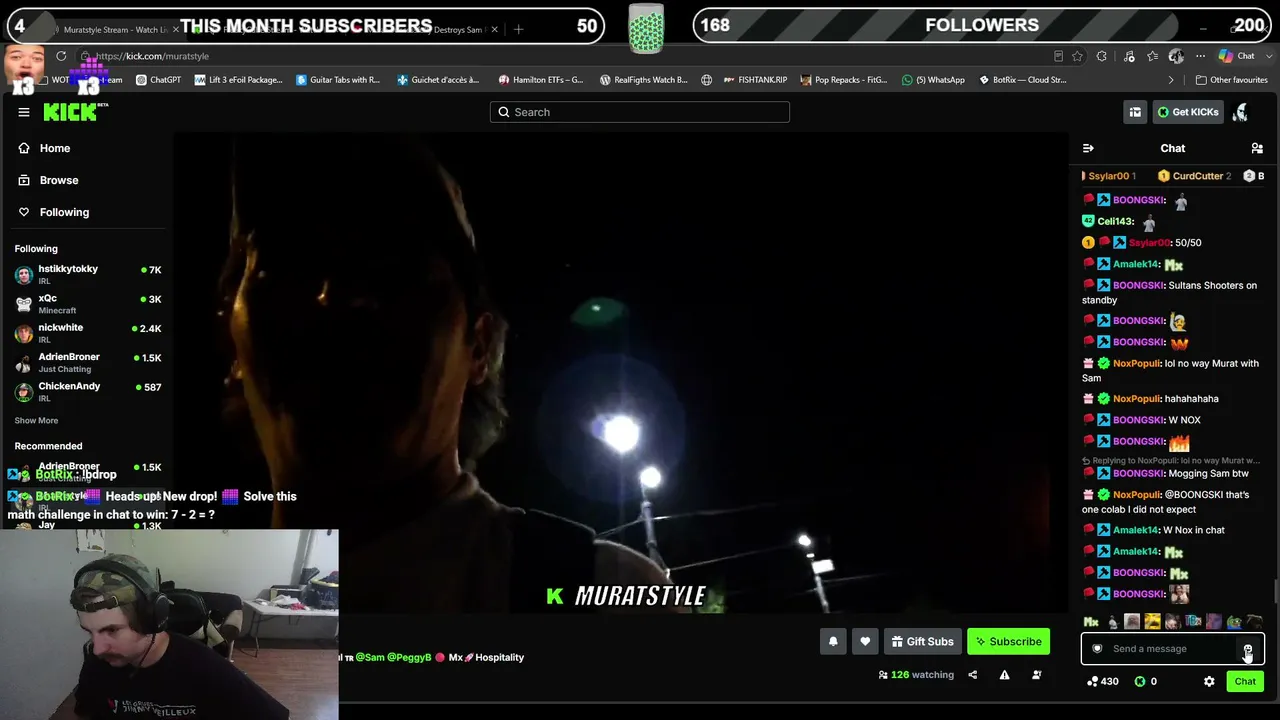Focus the Kick Search box
The width and height of the screenshot is (1280, 720).
(x=640, y=112)
